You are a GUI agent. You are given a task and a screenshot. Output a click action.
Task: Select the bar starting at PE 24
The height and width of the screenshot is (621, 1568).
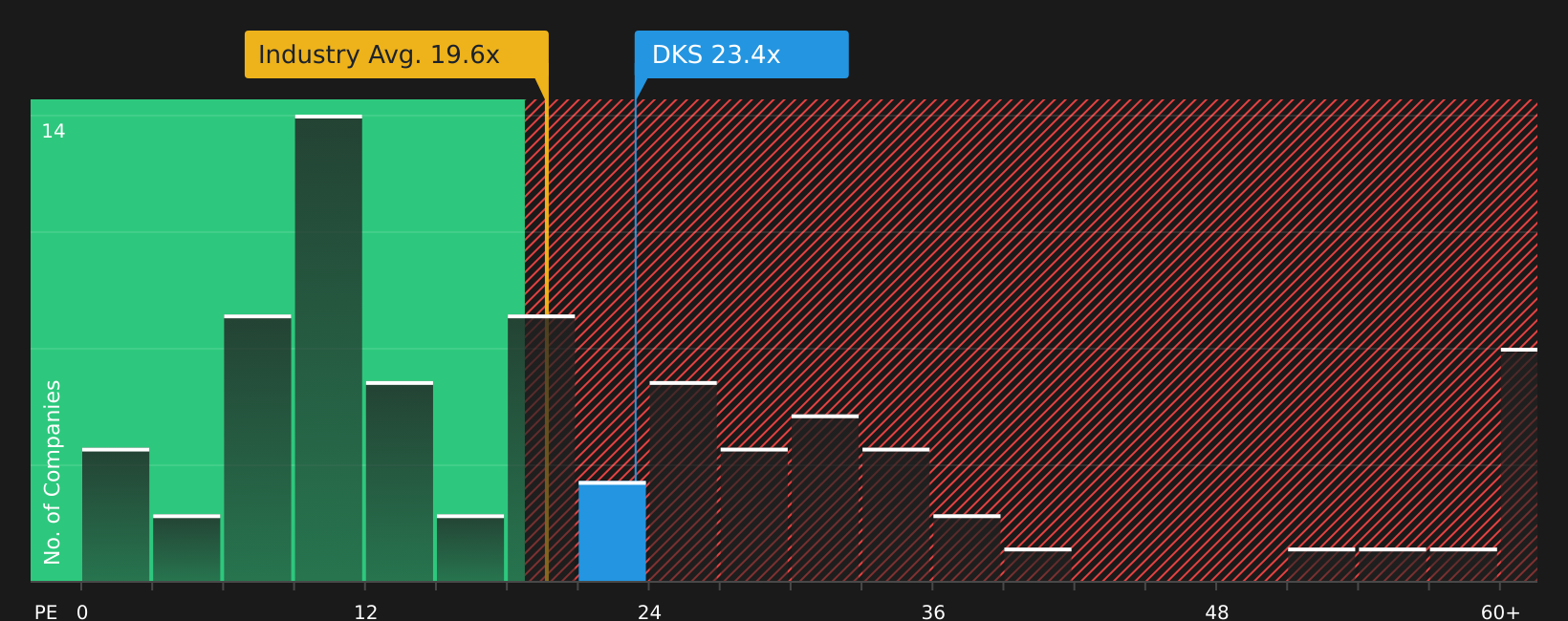pos(683,482)
